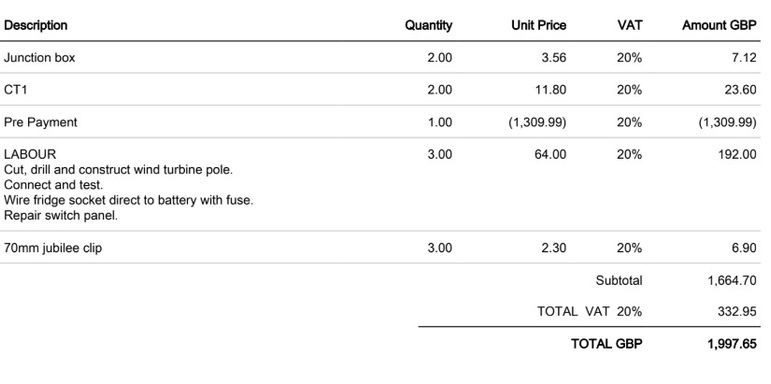Click the Junction box amount 7.12

coord(744,58)
